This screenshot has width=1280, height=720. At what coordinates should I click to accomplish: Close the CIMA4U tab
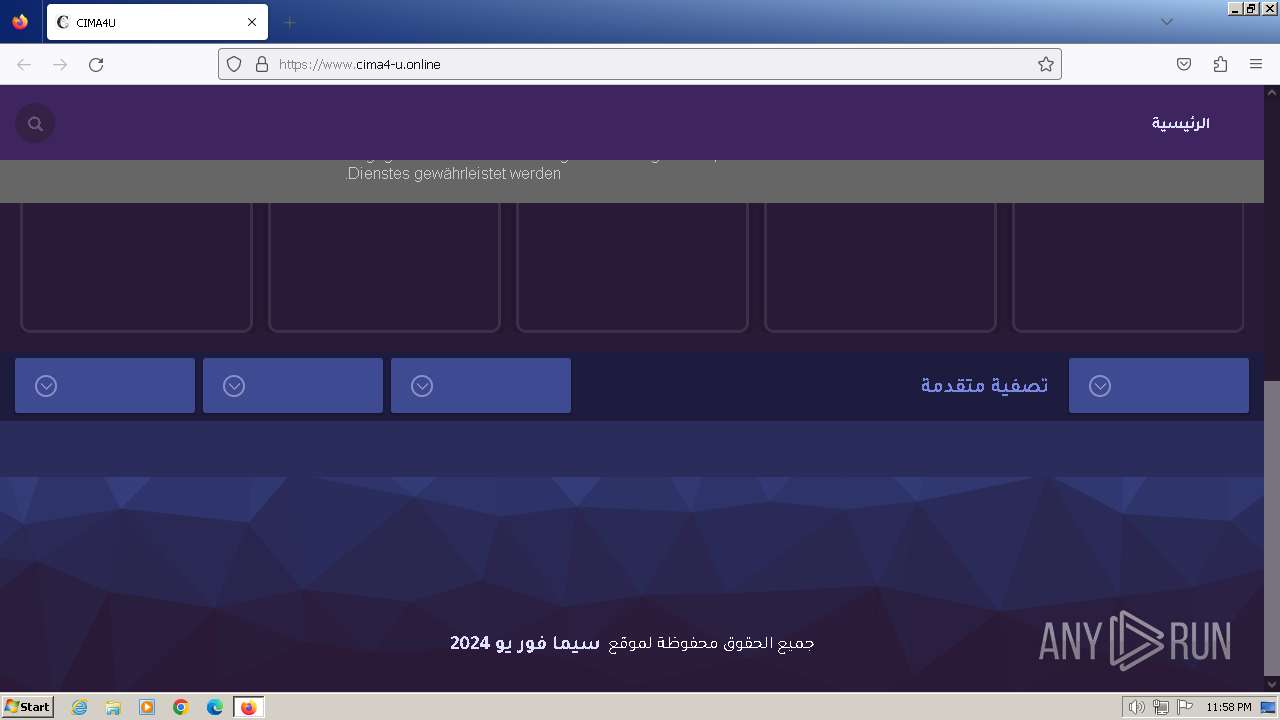[x=252, y=22]
